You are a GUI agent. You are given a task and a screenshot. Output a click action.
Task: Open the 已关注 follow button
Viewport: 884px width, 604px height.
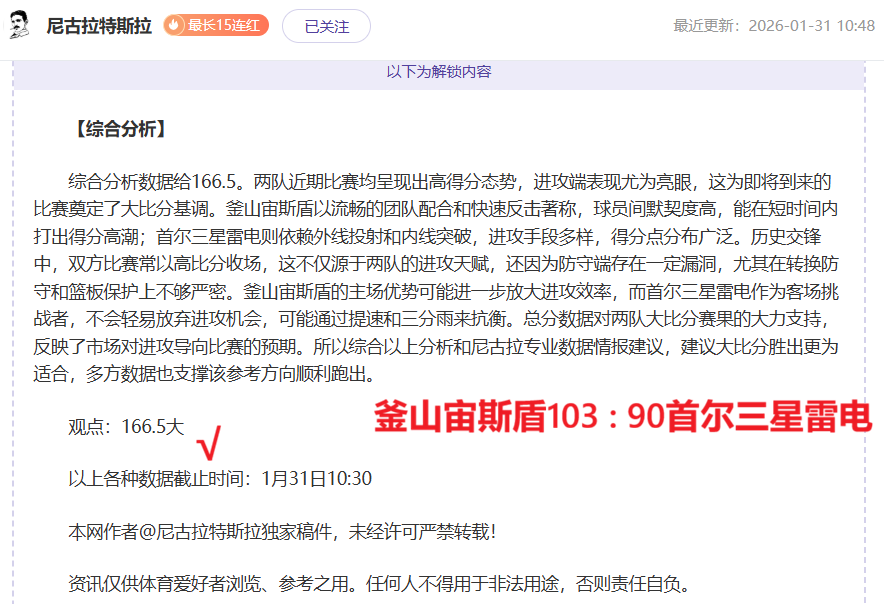pyautogui.click(x=325, y=25)
